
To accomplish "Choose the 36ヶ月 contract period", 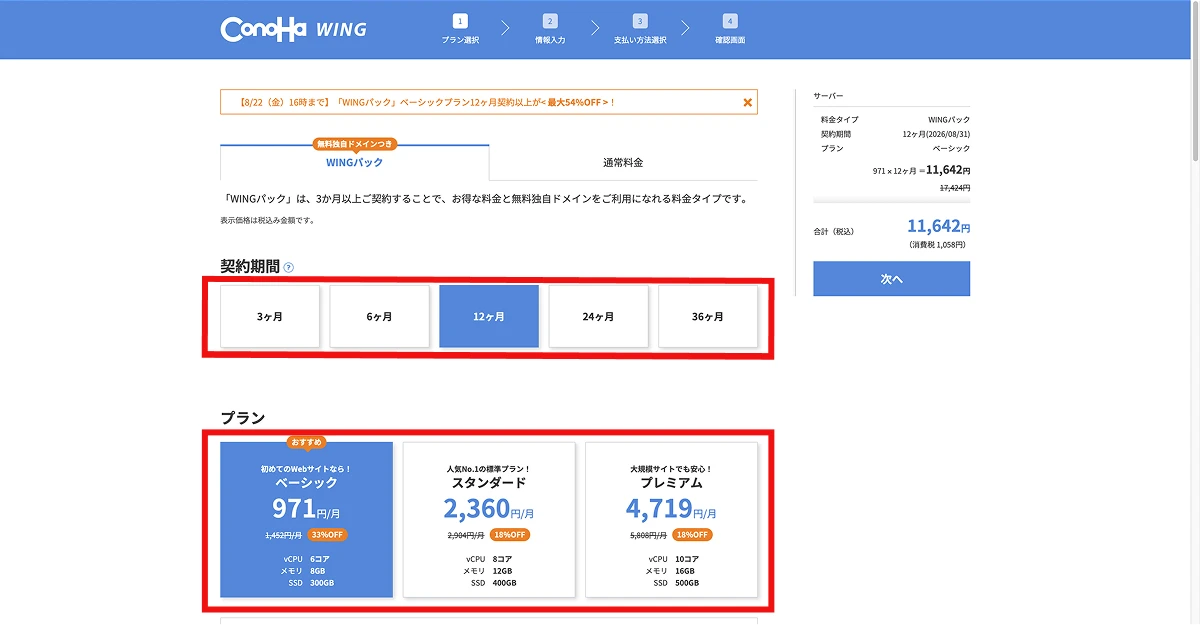I will [707, 316].
